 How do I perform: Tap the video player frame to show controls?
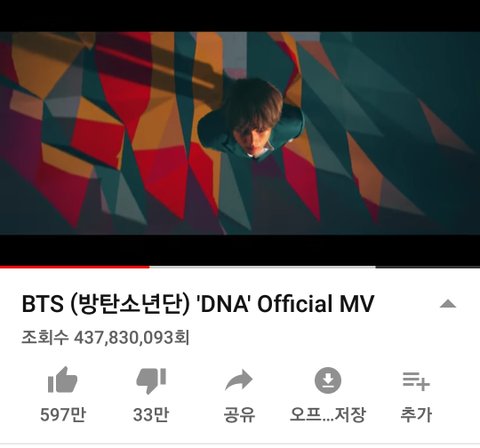click(240, 133)
